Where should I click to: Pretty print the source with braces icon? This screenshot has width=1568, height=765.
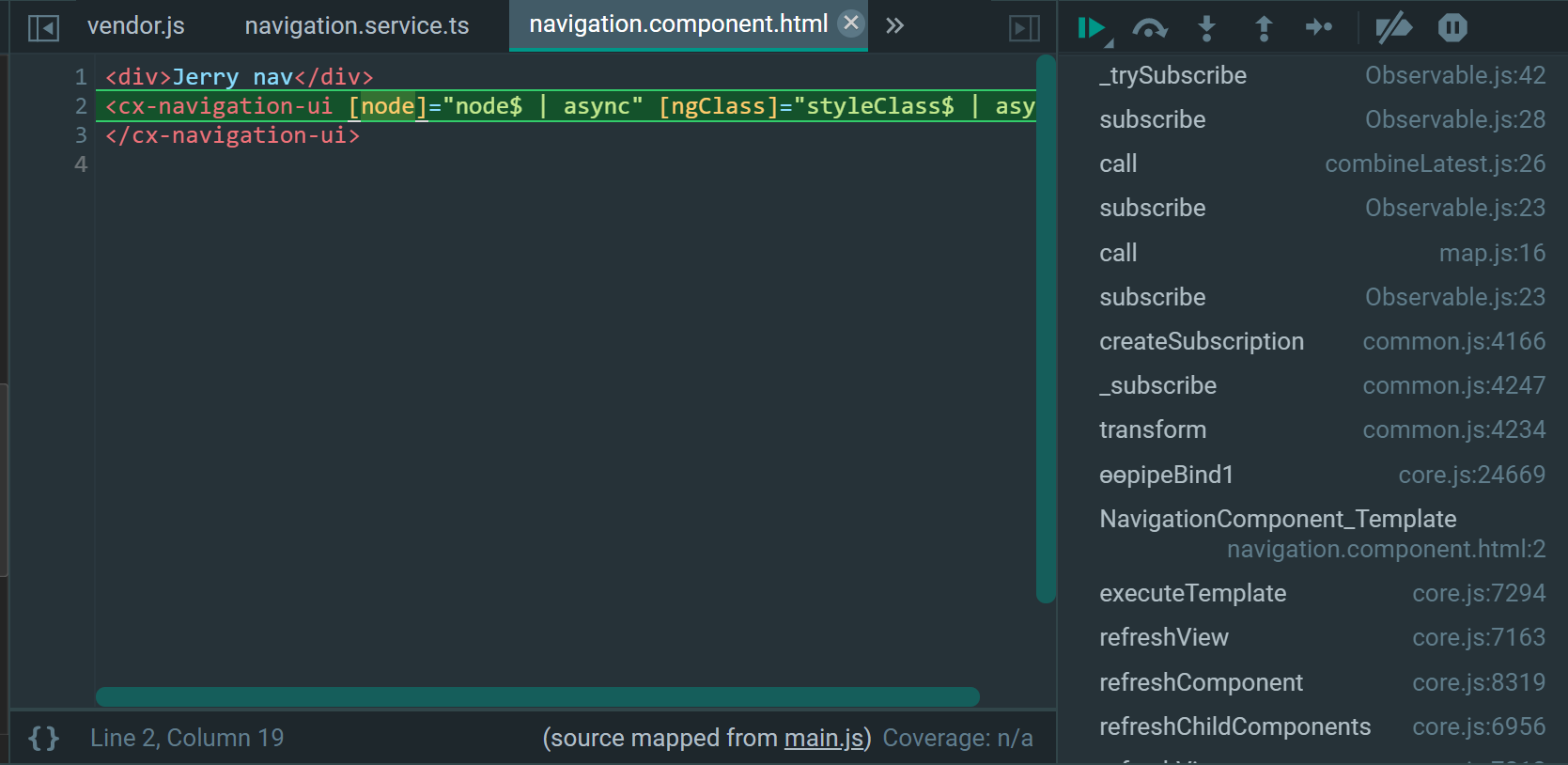coord(43,738)
